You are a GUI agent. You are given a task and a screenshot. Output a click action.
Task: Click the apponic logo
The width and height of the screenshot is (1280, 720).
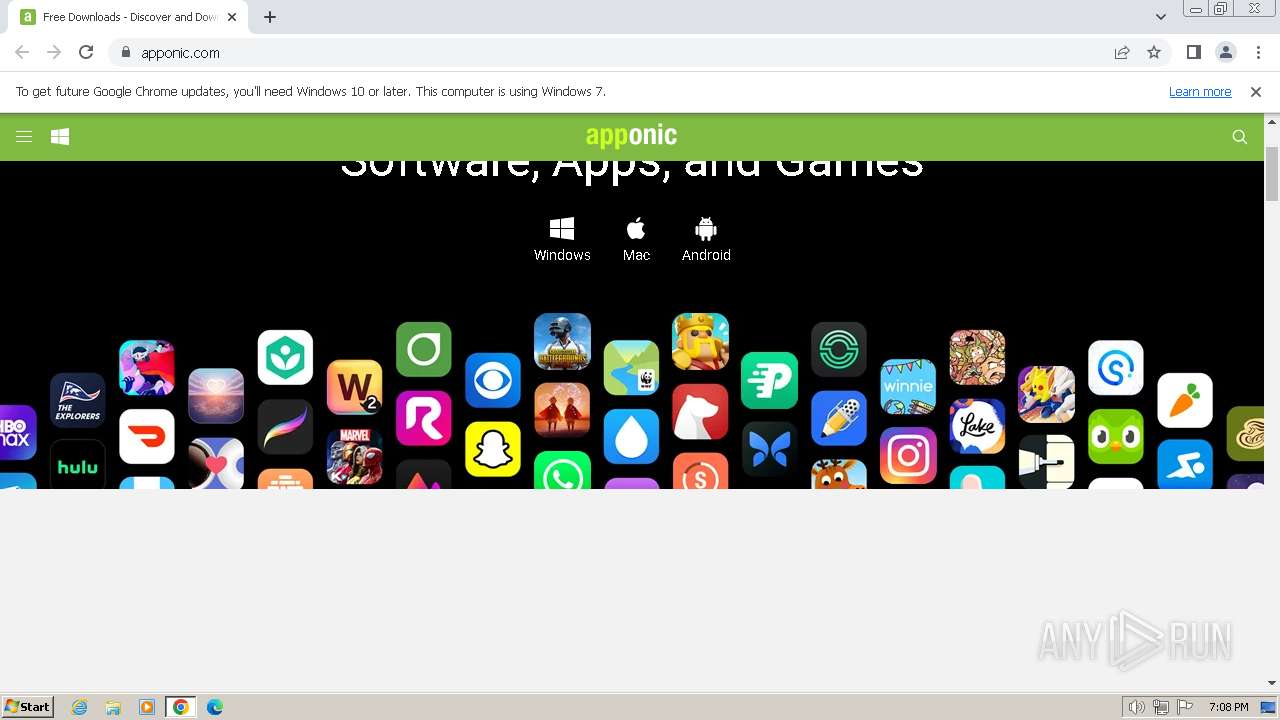tap(631, 136)
